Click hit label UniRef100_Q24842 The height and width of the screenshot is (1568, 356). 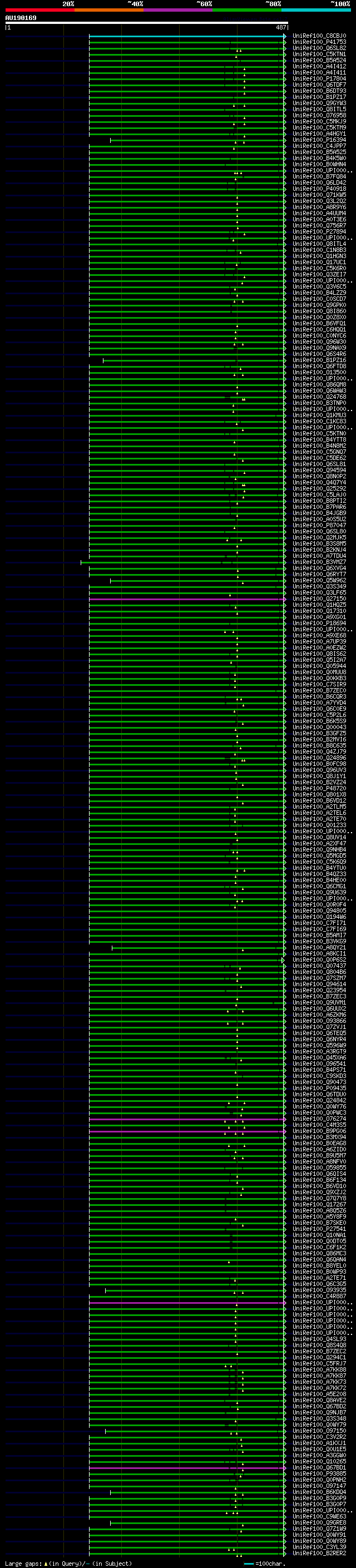pos(319,1101)
